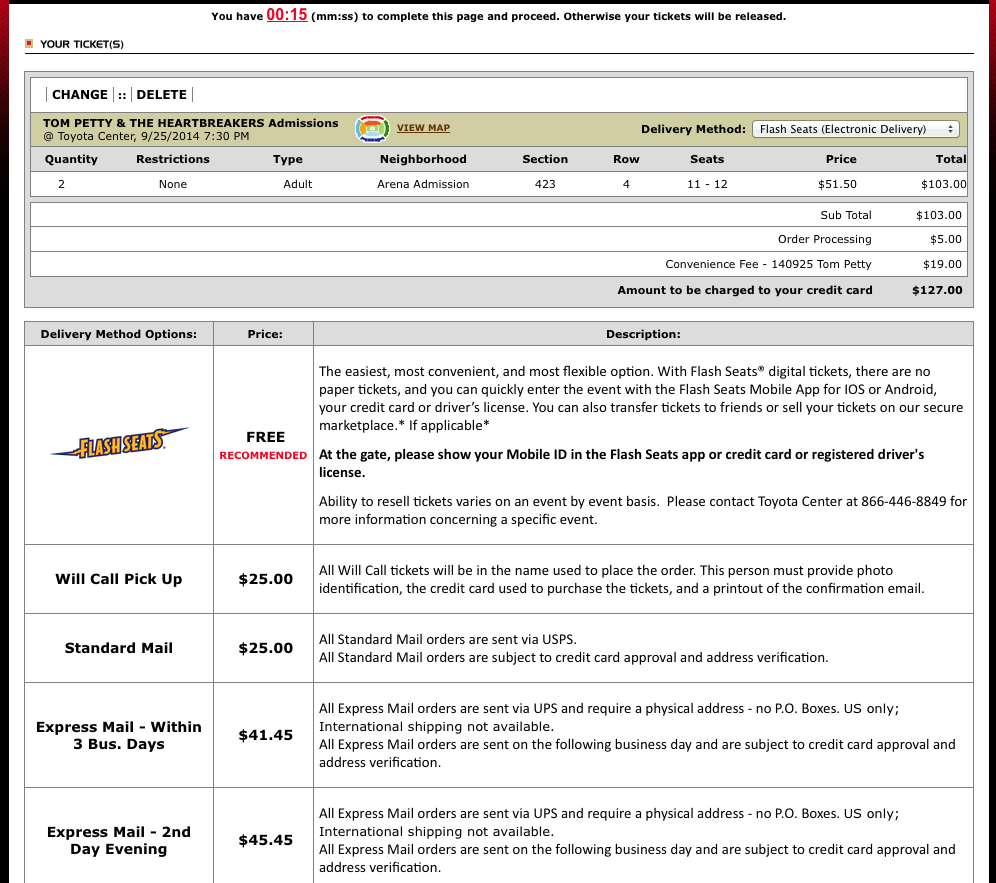Click the Delivery Method Options column header
The height and width of the screenshot is (883, 996).
click(119, 334)
